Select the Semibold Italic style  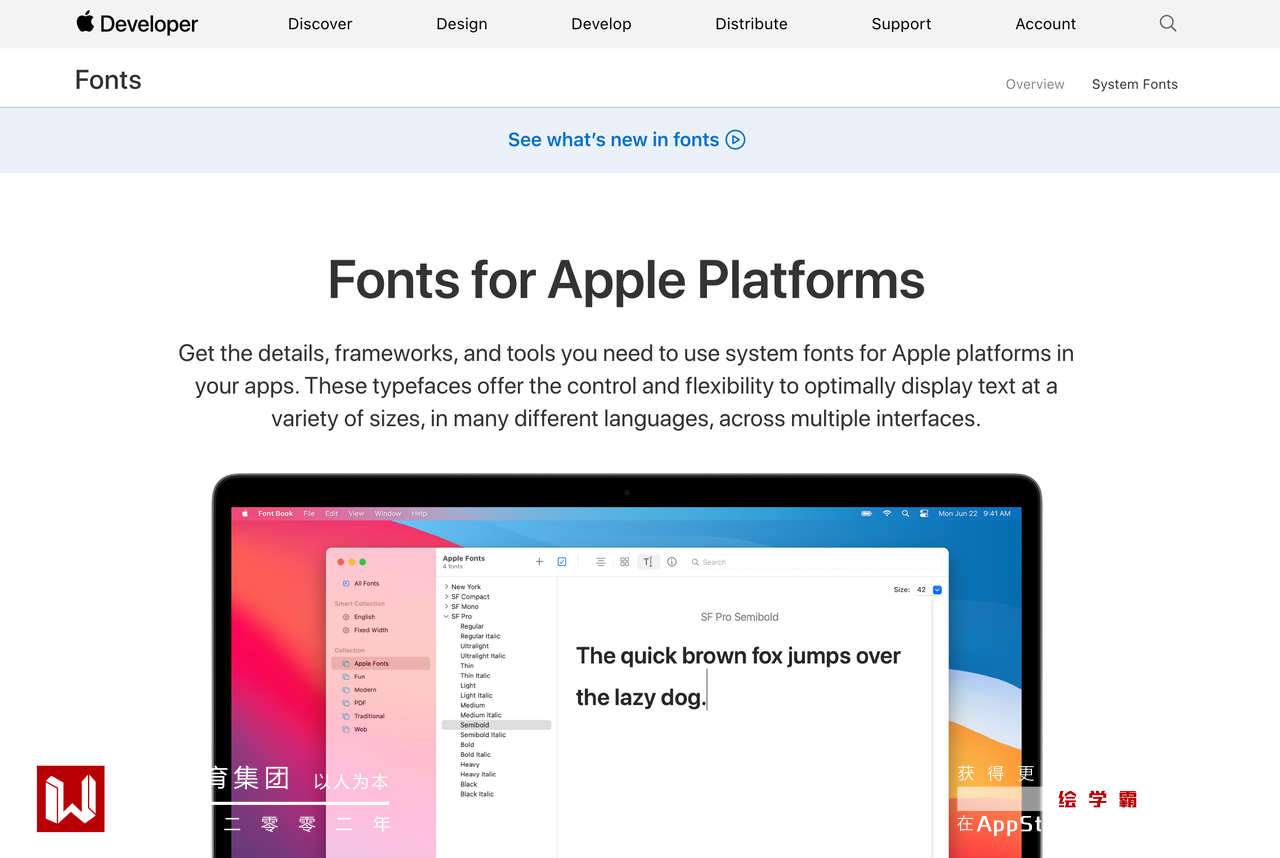point(483,735)
